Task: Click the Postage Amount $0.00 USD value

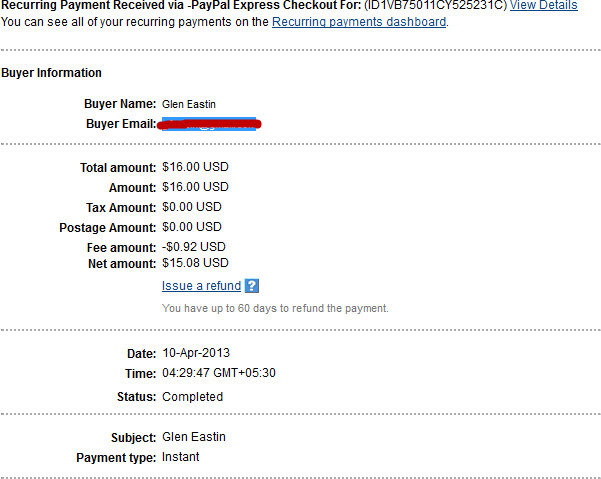Action: [192, 227]
